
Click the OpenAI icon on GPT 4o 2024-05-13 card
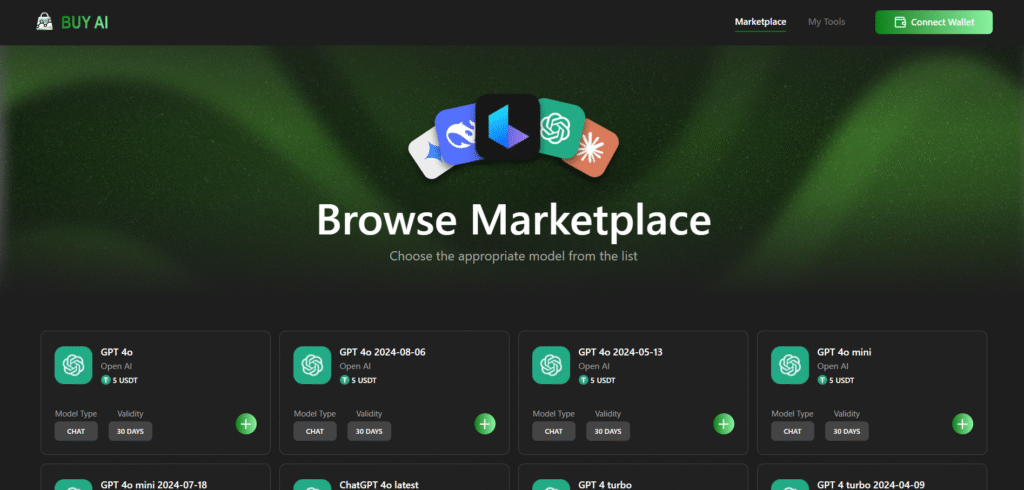pos(551,365)
